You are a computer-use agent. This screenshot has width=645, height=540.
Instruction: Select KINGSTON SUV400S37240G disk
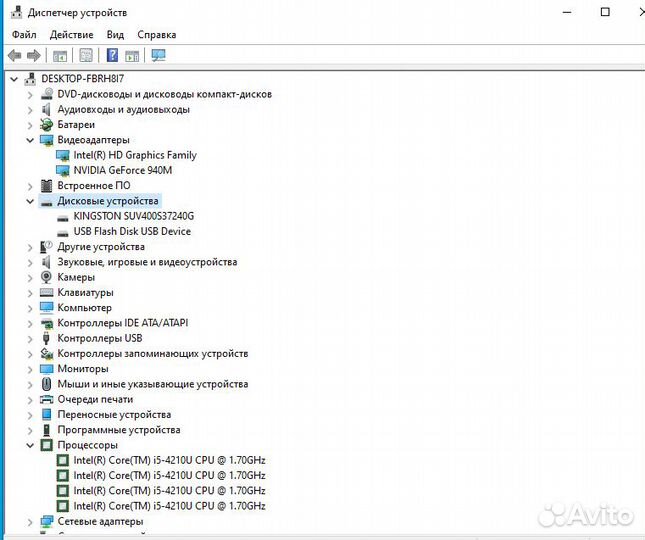click(134, 216)
